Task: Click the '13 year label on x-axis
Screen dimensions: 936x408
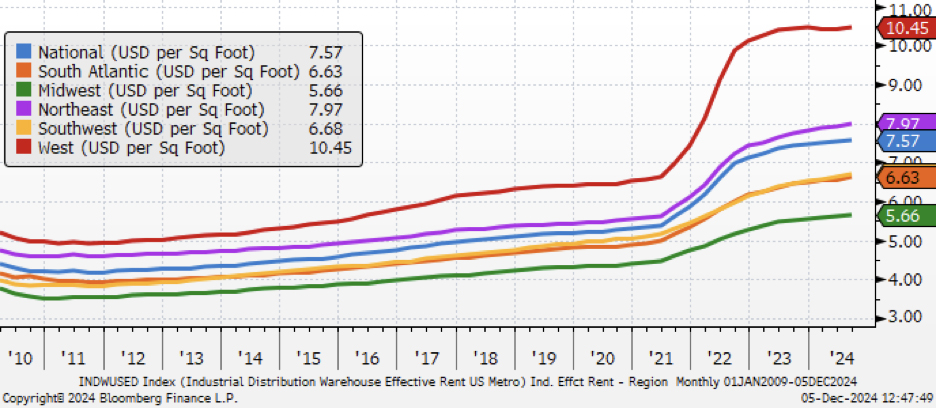Action: click(191, 358)
